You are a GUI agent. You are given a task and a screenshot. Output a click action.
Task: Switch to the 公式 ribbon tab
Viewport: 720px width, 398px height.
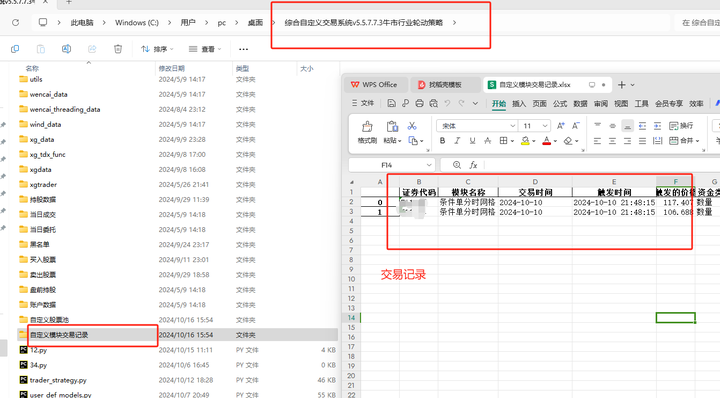click(560, 104)
